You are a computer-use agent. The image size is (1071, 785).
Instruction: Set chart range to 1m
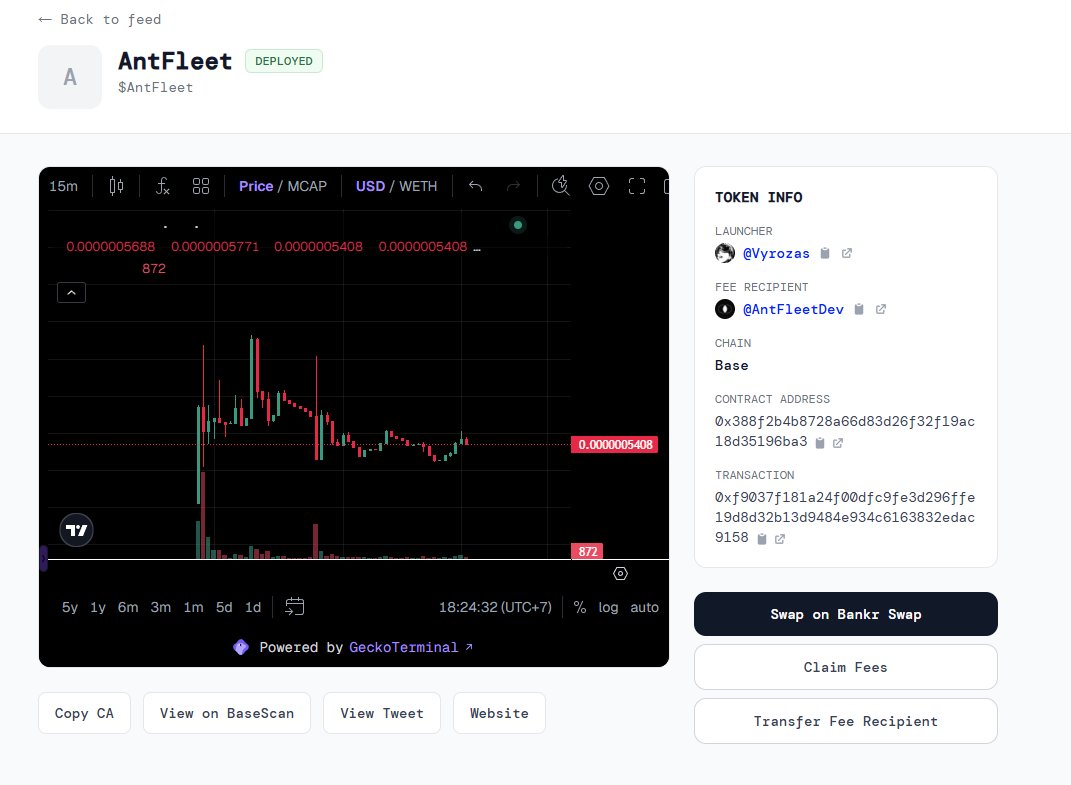tap(193, 607)
